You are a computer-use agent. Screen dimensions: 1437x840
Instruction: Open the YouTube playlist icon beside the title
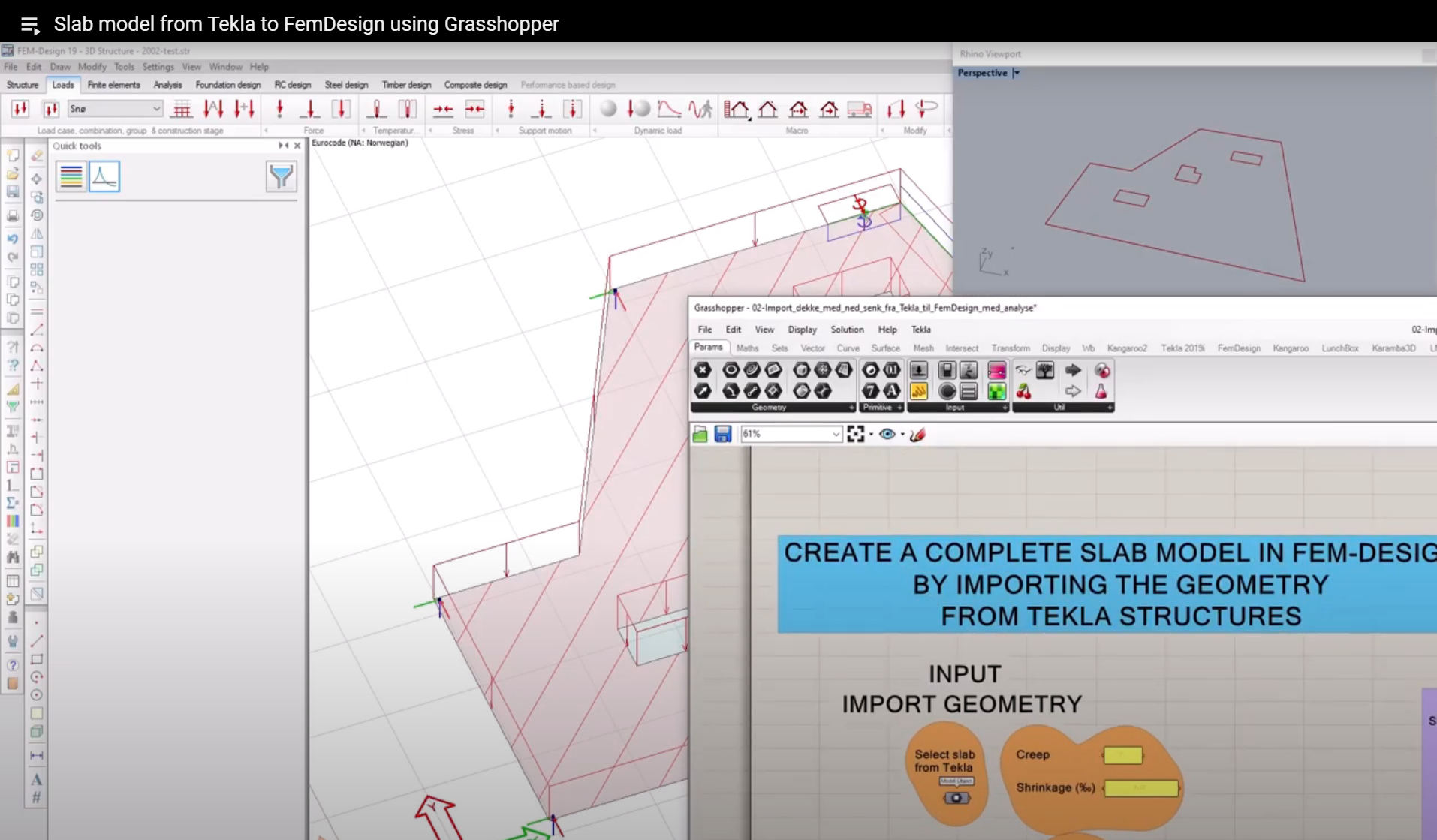pos(30,25)
